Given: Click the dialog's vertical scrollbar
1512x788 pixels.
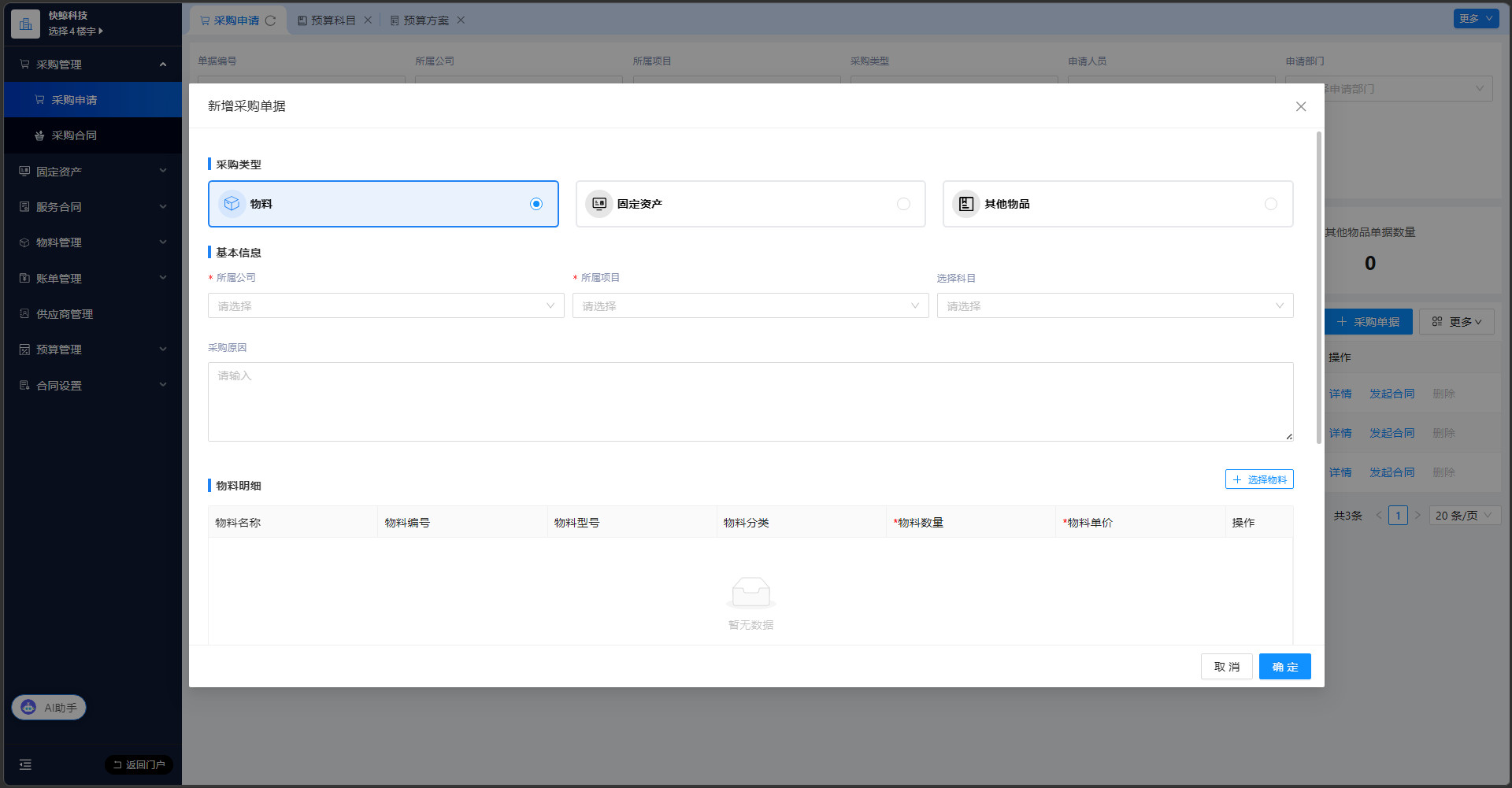Looking at the screenshot, I should [1318, 287].
